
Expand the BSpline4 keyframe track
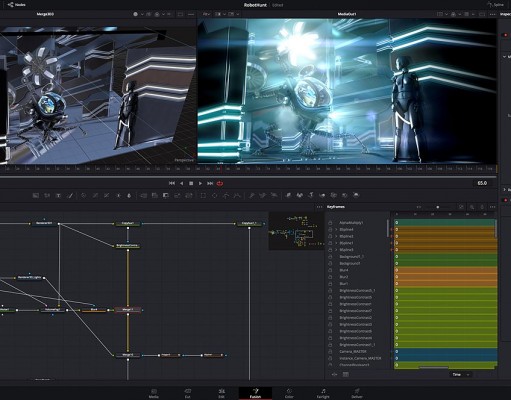[x=336, y=229]
